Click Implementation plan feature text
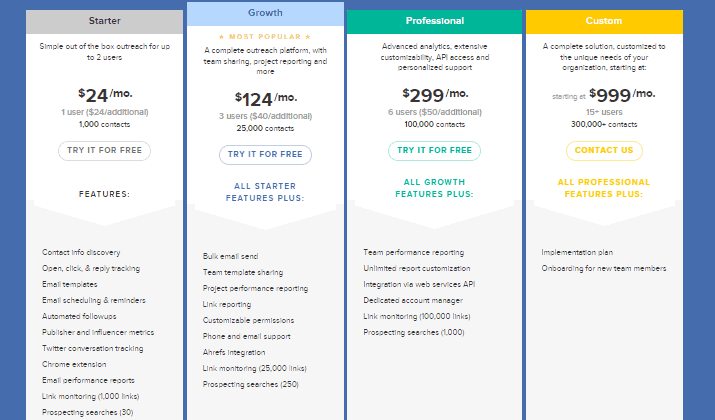This screenshot has height=420, width=715. pos(577,252)
